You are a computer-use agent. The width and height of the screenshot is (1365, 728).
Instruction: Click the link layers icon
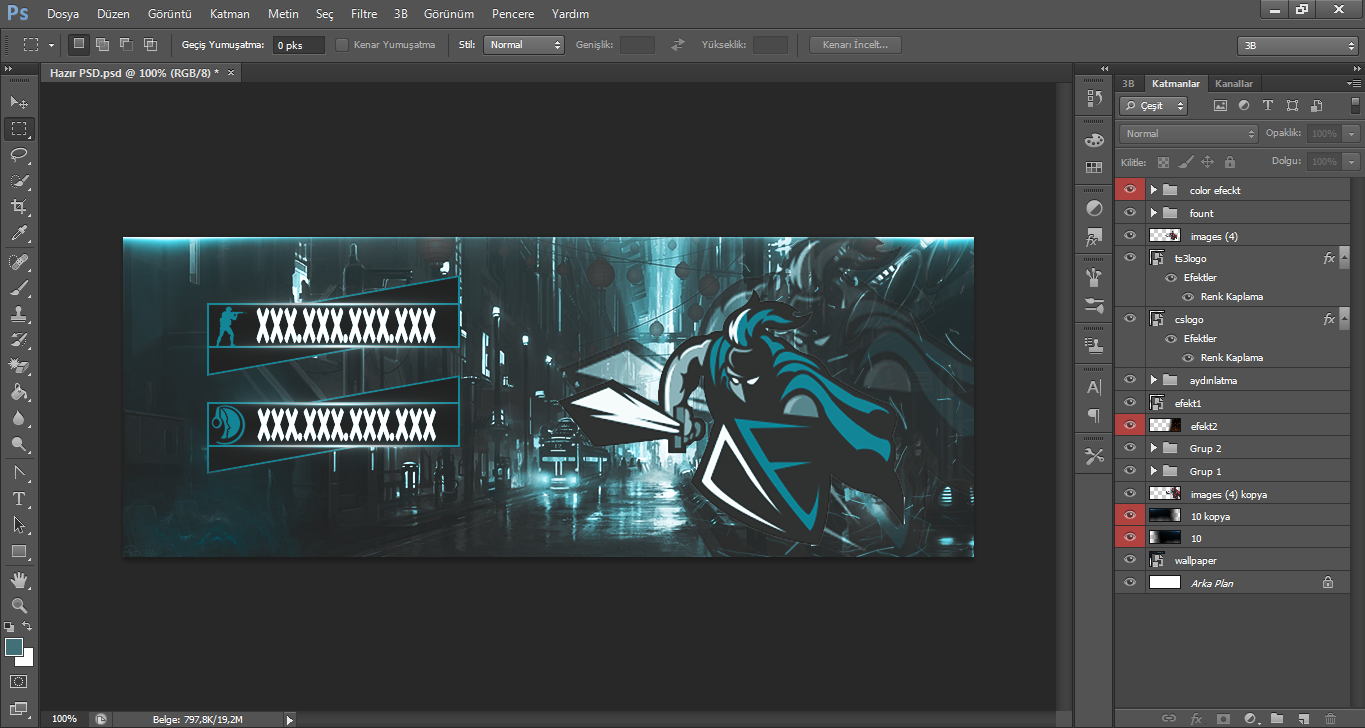pos(1168,718)
